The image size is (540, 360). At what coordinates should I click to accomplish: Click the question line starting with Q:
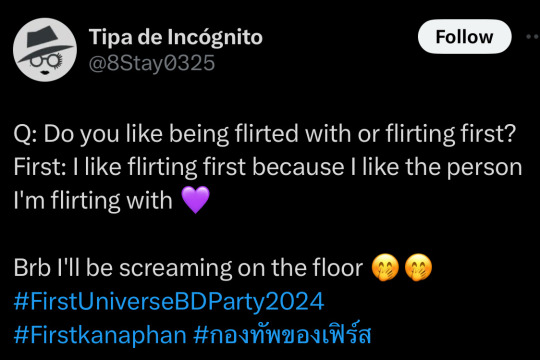(264, 134)
